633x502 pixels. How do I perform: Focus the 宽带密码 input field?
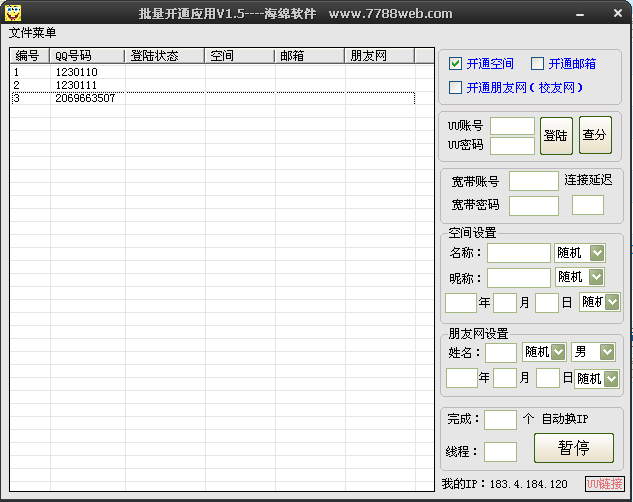(x=534, y=206)
